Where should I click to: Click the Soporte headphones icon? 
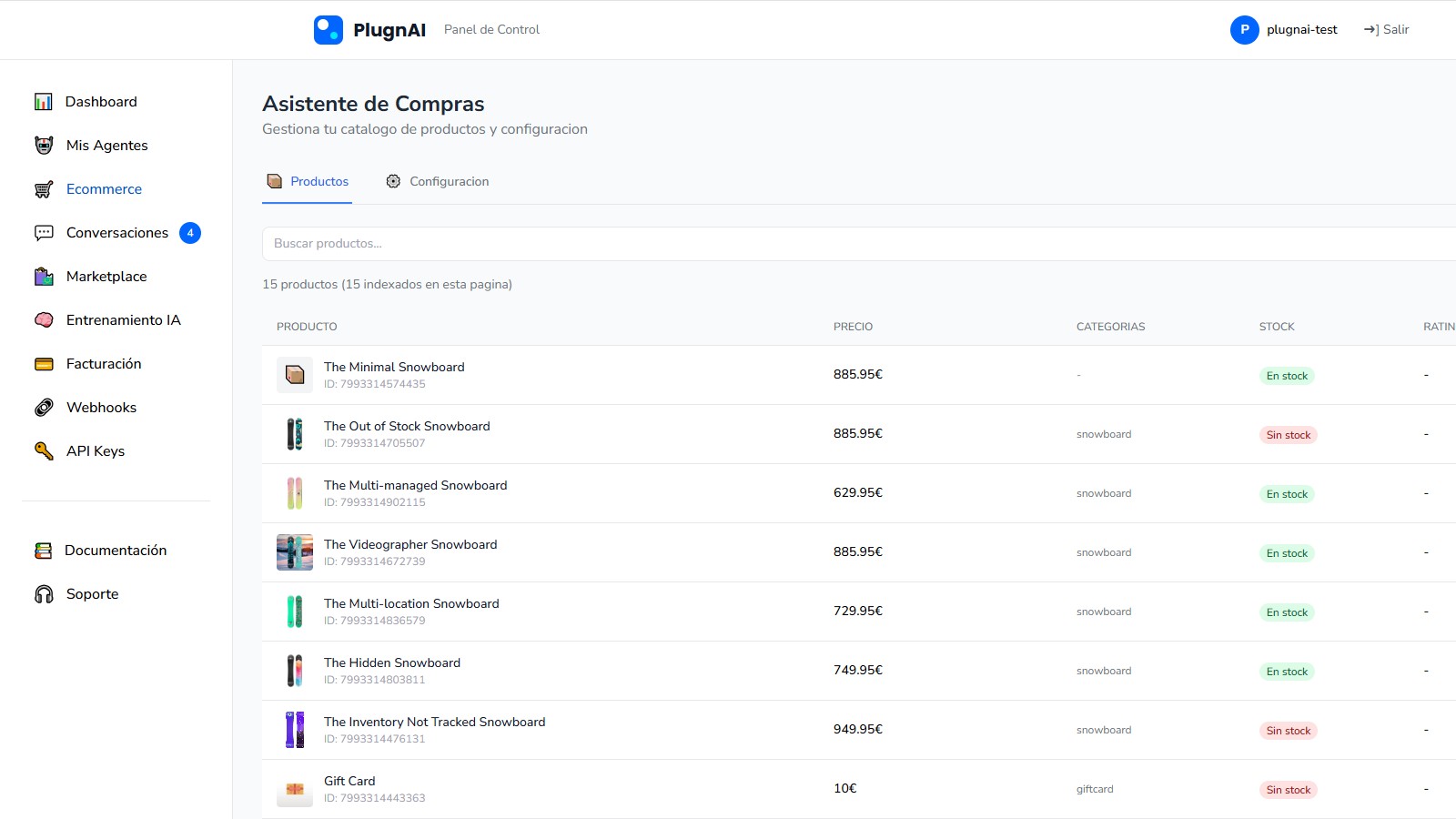42,593
